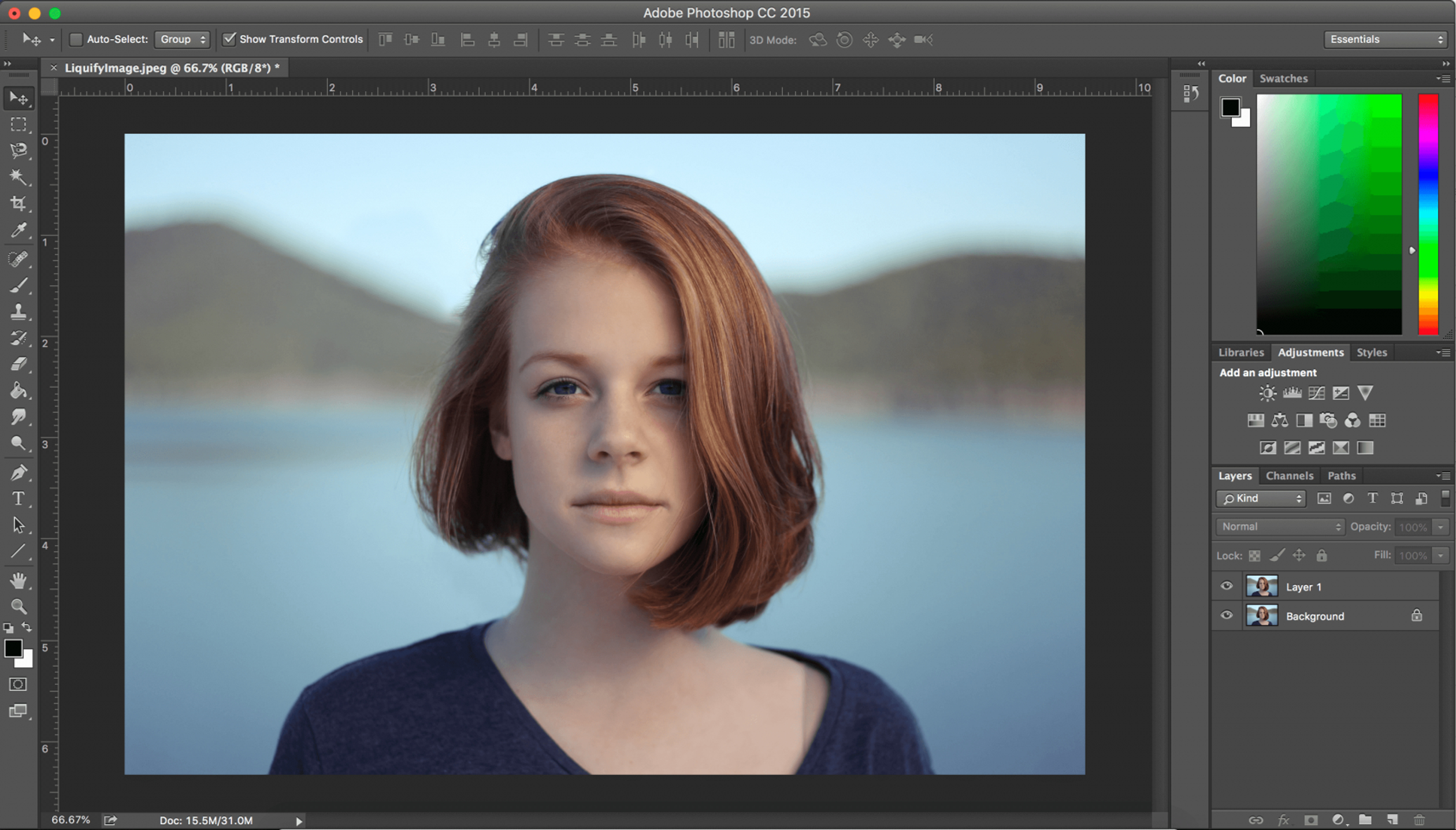
Task: Switch to Swatches panel tab
Action: click(1285, 77)
